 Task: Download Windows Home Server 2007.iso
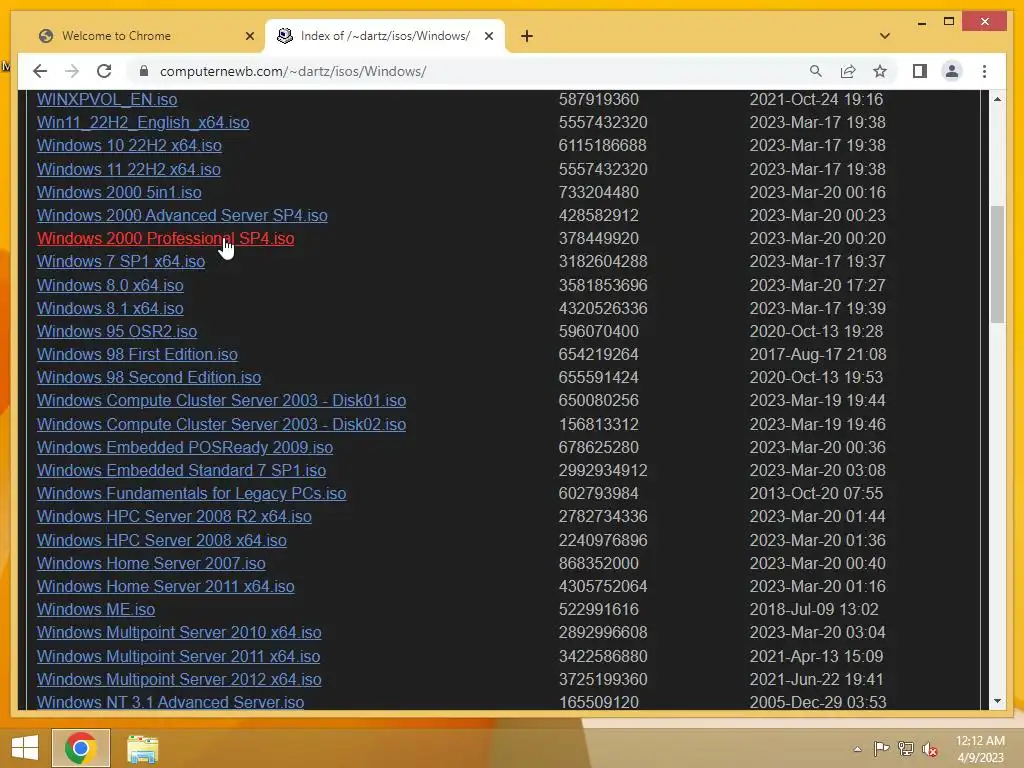(151, 563)
